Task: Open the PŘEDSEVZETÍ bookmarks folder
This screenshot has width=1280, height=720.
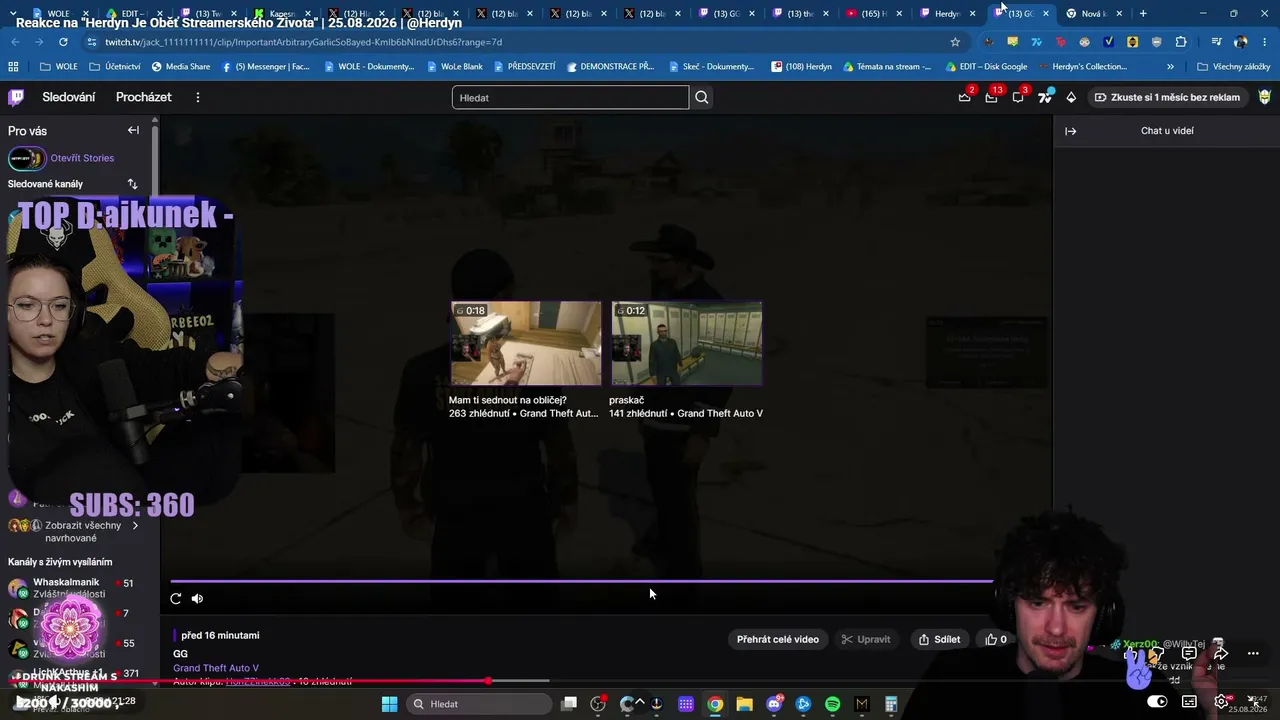Action: pos(524,67)
